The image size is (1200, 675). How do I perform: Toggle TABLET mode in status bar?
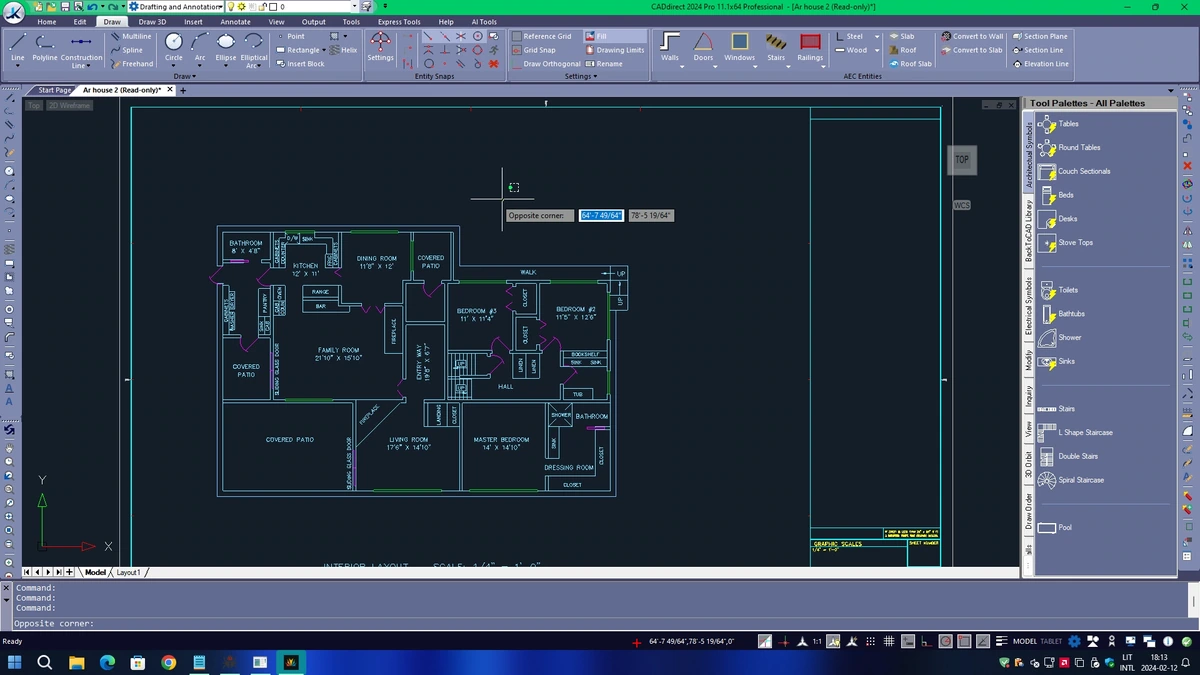click(x=1051, y=641)
